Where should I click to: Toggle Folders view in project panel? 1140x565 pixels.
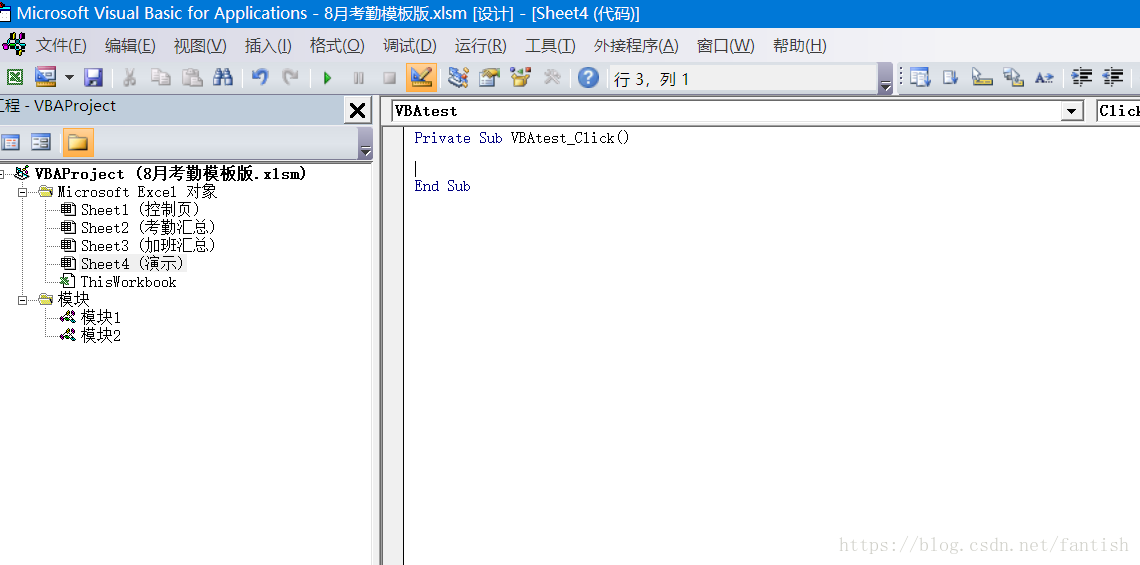(x=78, y=142)
